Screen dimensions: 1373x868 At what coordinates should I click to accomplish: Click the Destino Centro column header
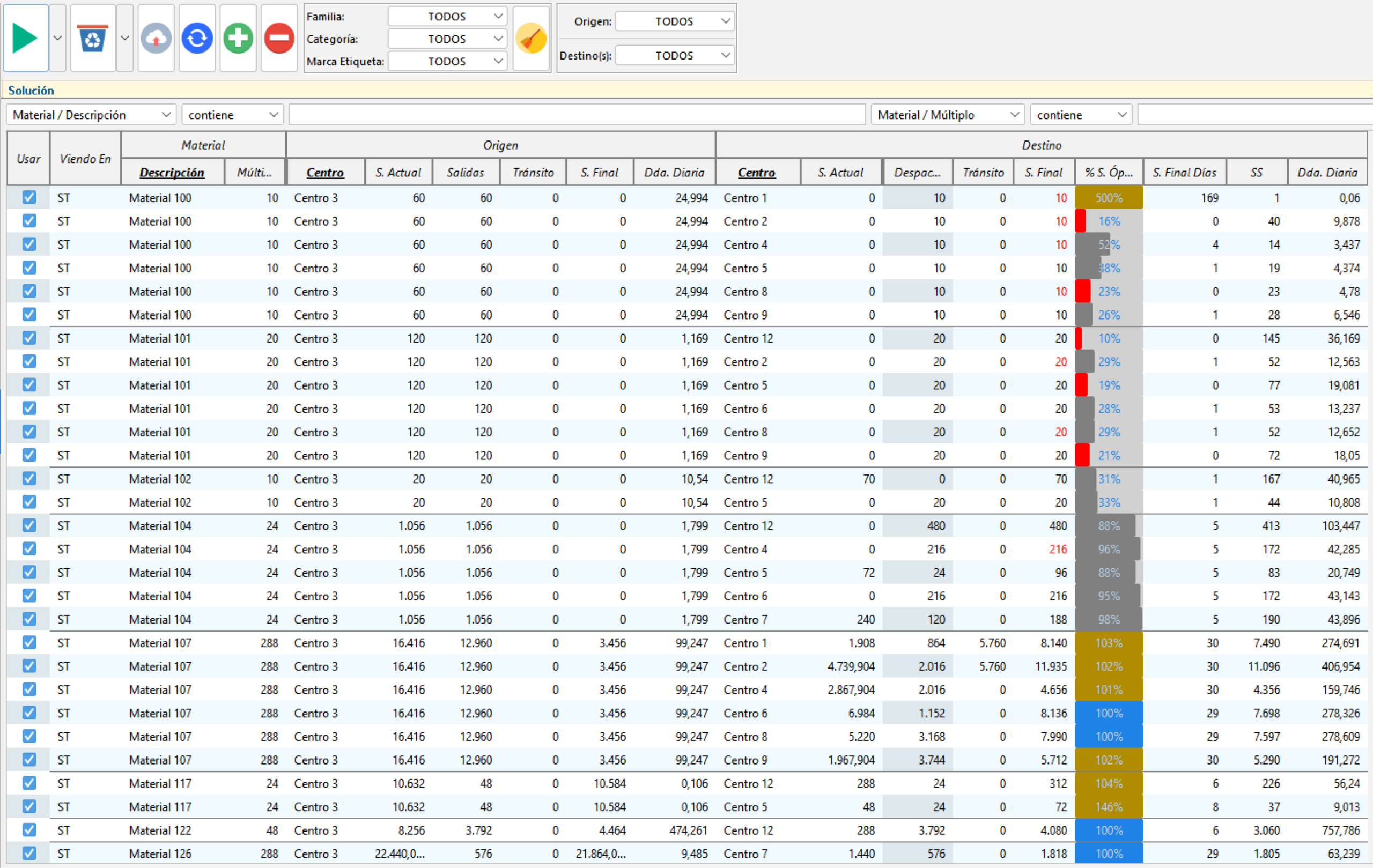click(757, 172)
